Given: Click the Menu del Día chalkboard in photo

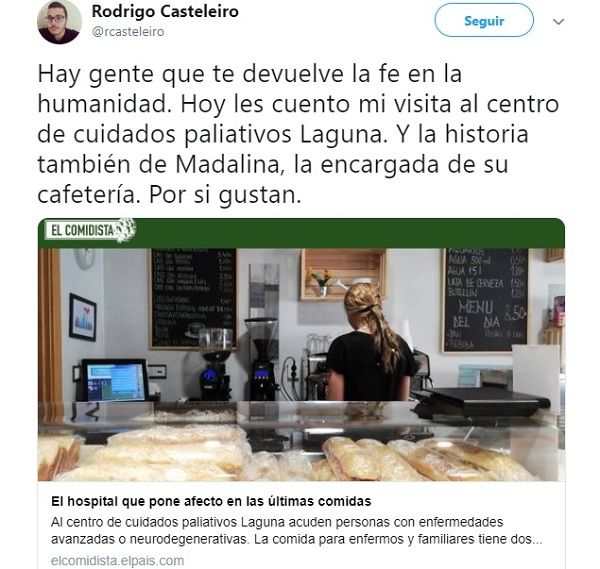Looking at the screenshot, I should click(486, 300).
